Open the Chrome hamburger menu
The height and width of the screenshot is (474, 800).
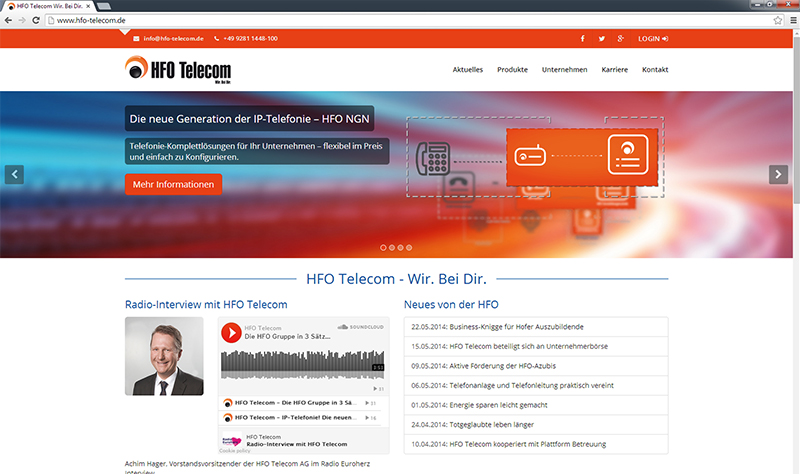(790, 19)
